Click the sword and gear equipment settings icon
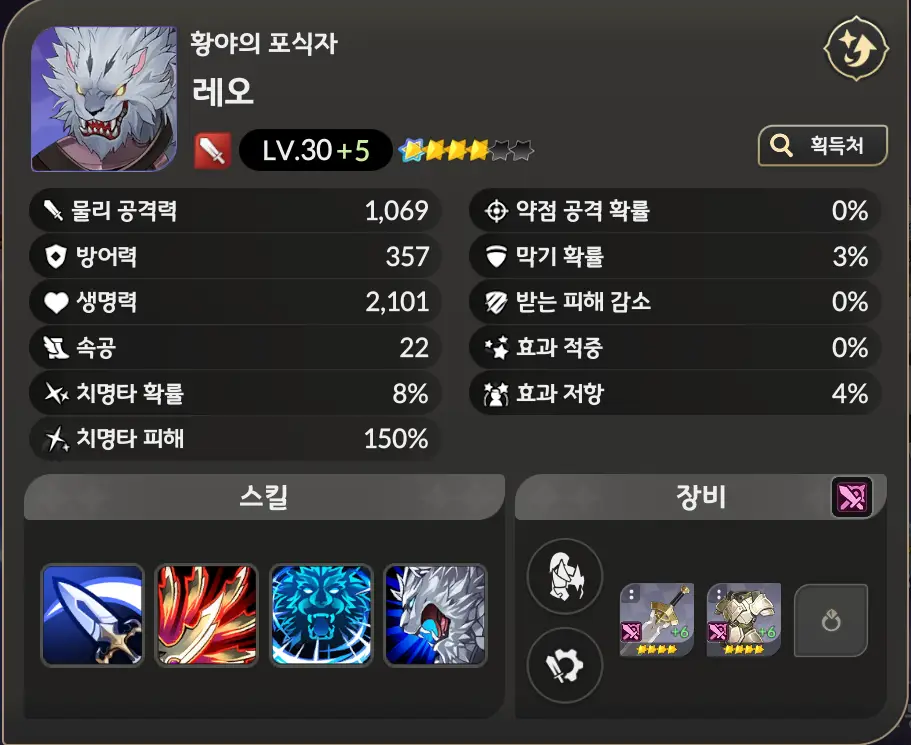 [565, 665]
